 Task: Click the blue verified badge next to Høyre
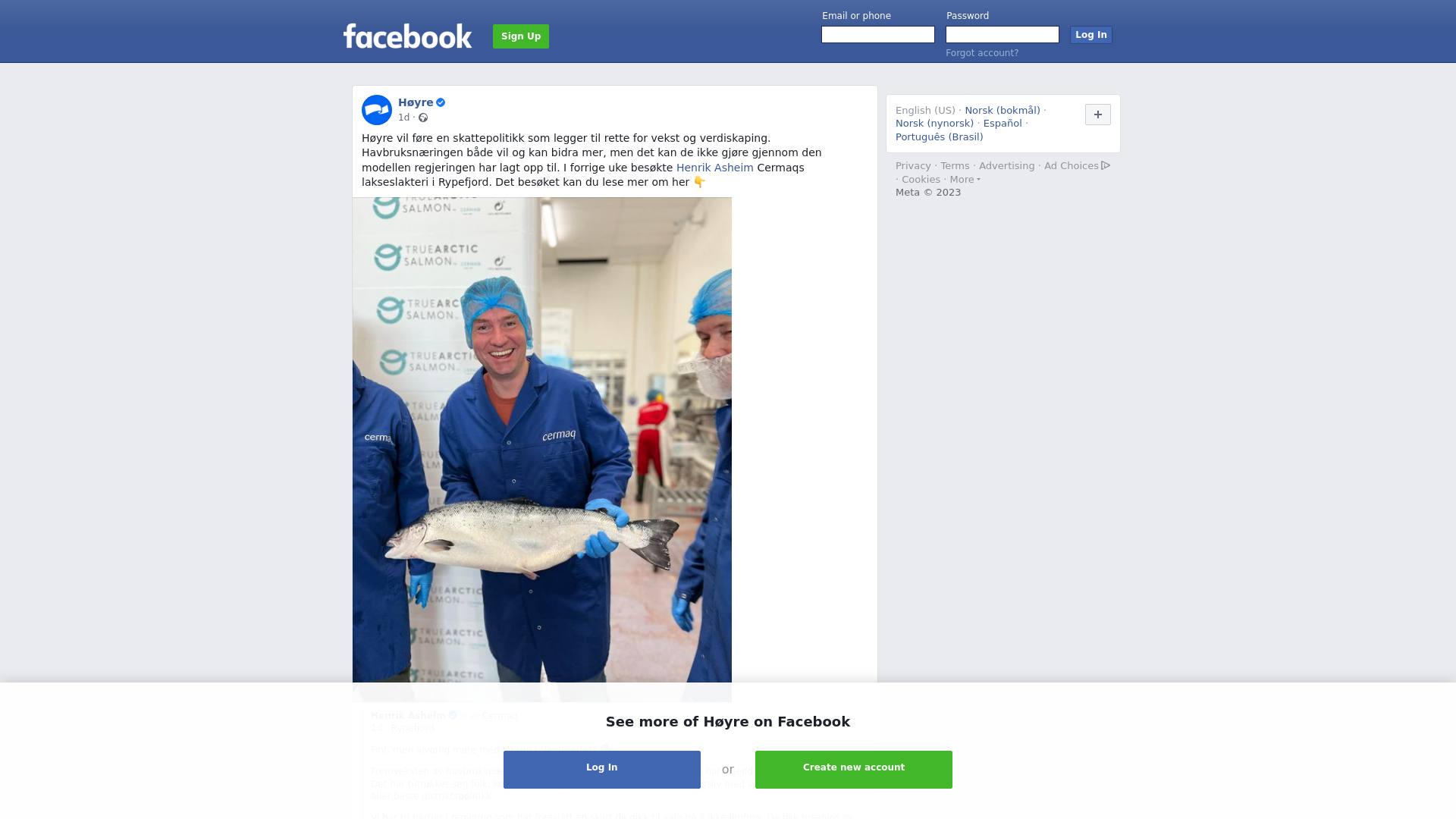click(x=441, y=102)
